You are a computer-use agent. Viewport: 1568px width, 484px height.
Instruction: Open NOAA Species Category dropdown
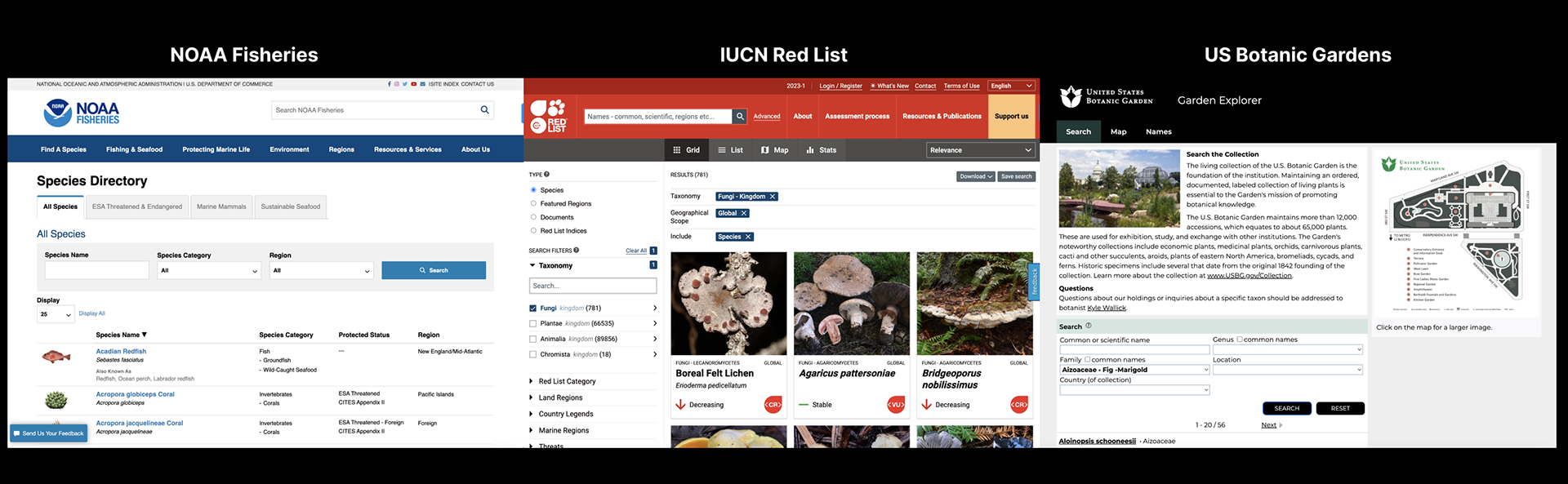click(209, 270)
